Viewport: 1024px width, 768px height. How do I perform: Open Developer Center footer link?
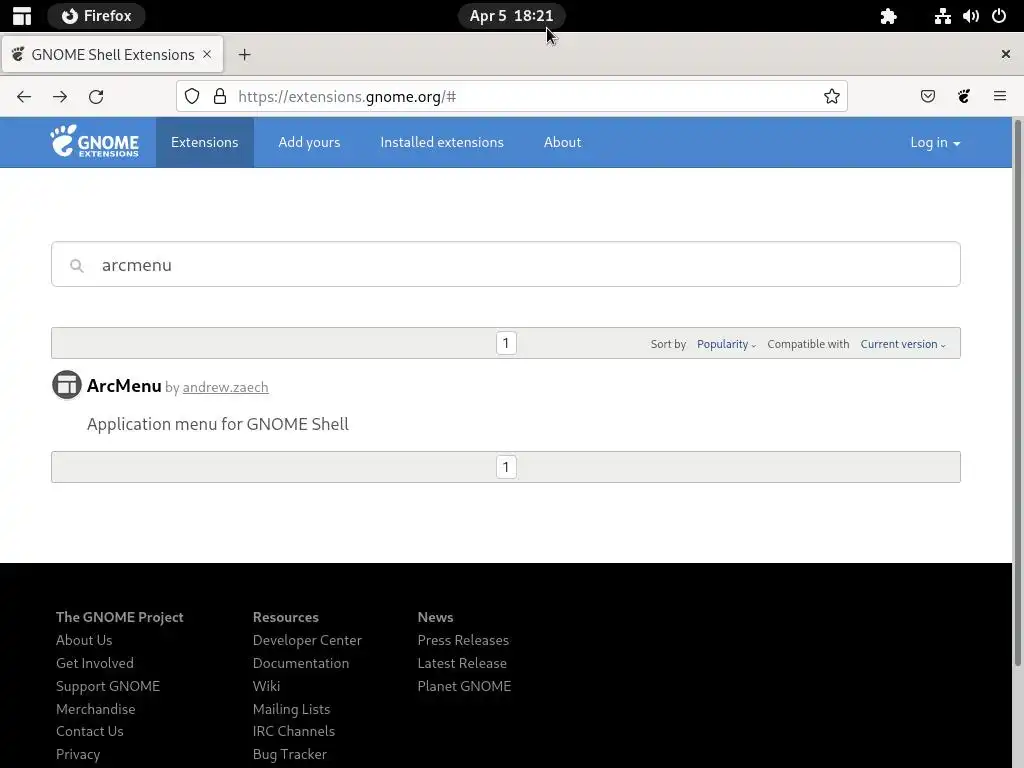(x=307, y=640)
